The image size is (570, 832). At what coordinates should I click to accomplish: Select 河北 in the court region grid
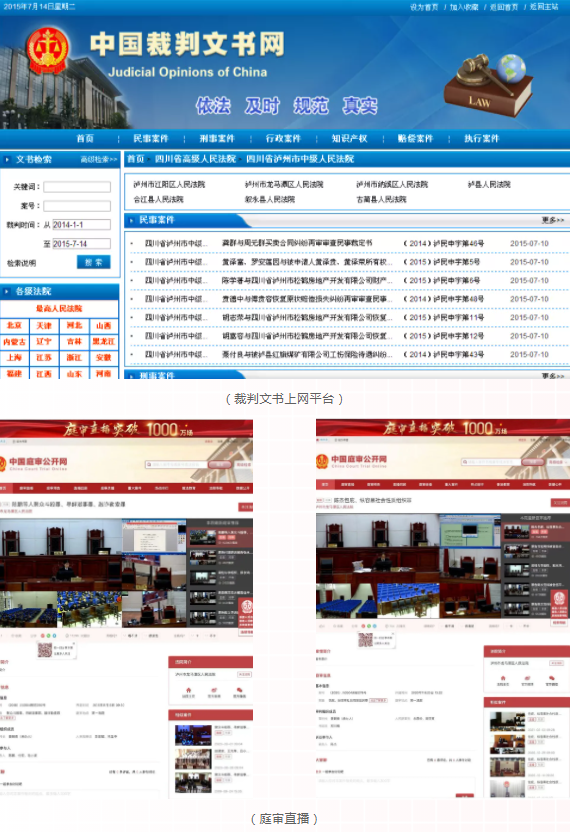[74, 325]
